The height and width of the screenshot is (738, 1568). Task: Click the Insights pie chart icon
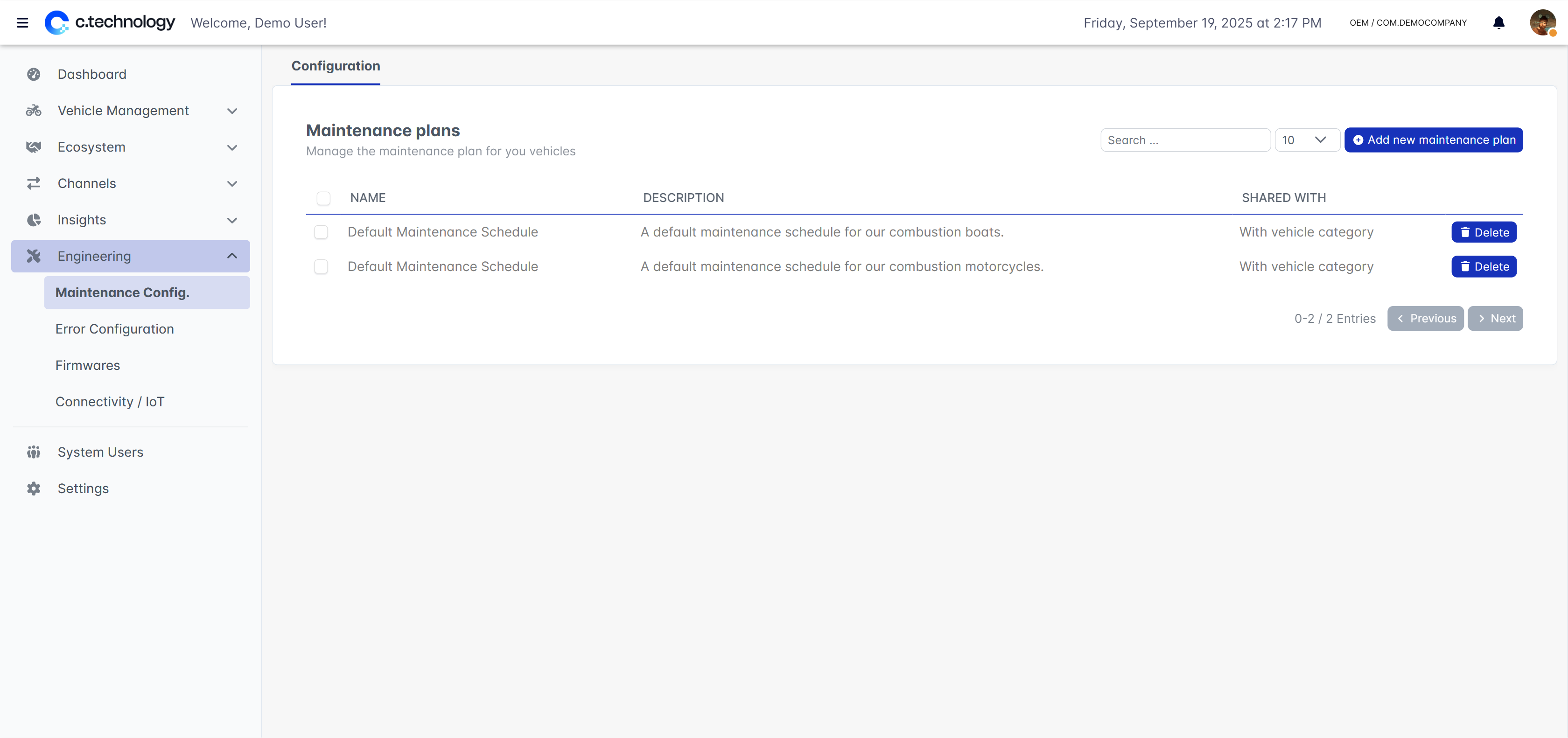point(34,220)
